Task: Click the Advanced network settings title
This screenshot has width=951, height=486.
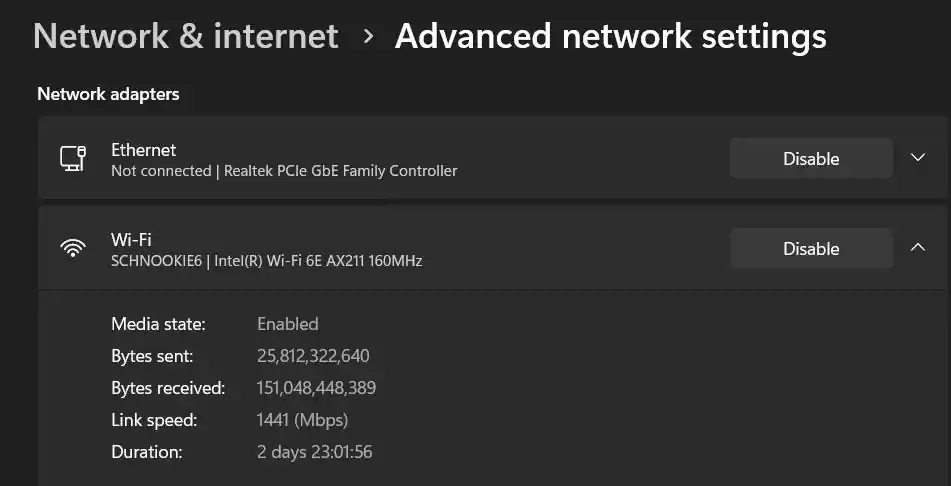Action: coord(610,37)
